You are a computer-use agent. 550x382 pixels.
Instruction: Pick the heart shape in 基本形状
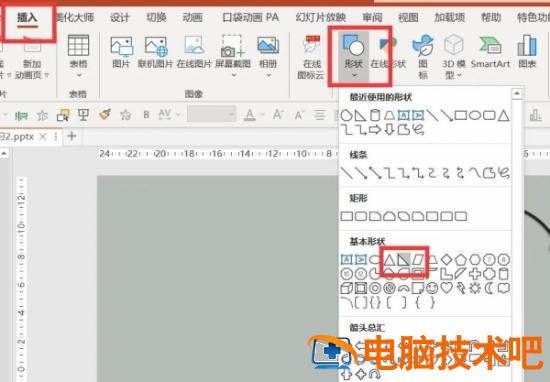446,288
